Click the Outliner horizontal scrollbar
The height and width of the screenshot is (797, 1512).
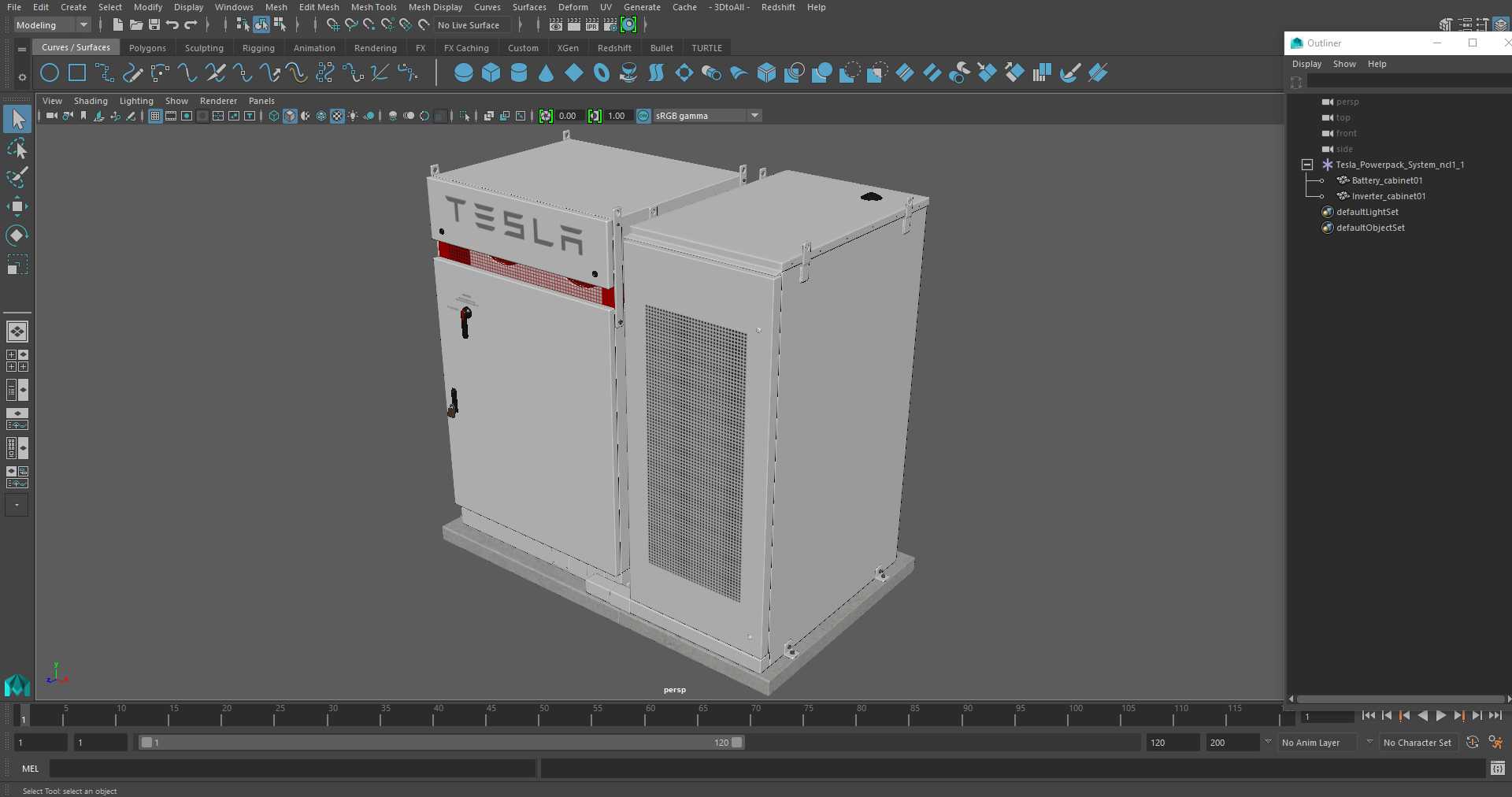coord(1400,699)
